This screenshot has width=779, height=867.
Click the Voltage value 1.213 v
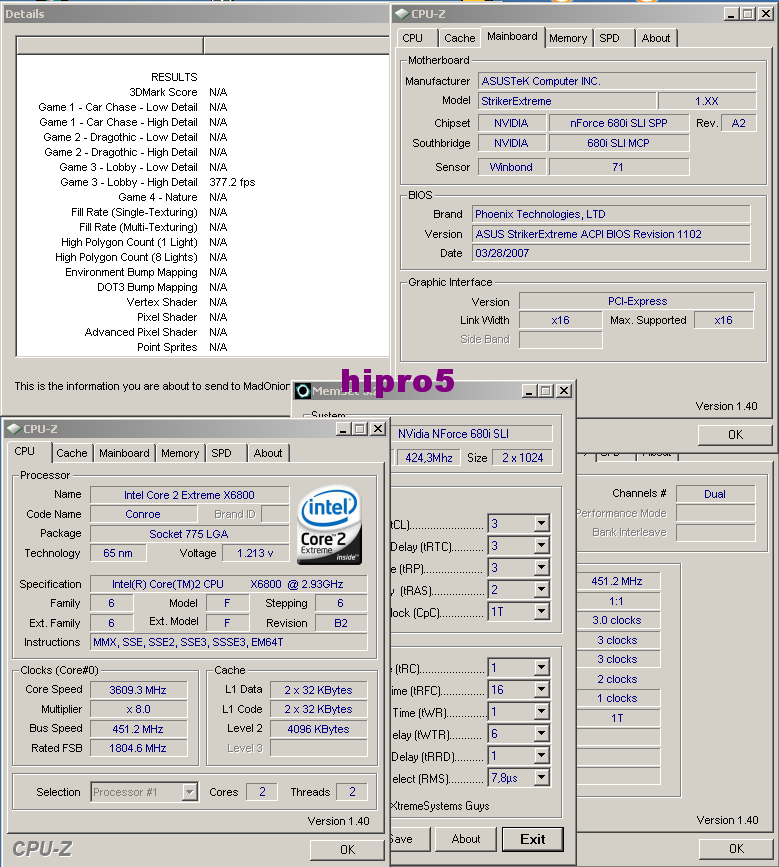(x=255, y=553)
